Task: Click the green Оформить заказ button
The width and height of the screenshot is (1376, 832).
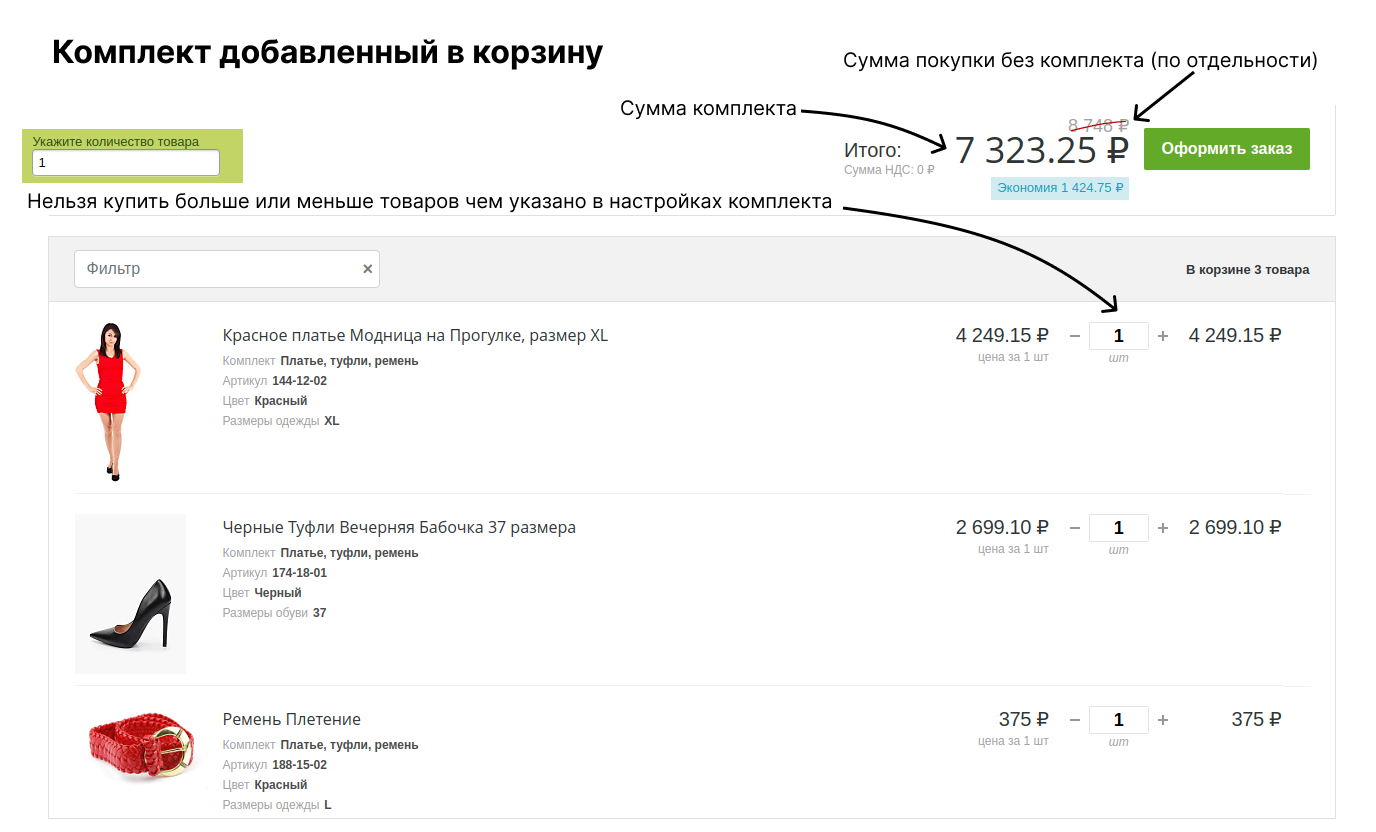Action: tap(1226, 149)
